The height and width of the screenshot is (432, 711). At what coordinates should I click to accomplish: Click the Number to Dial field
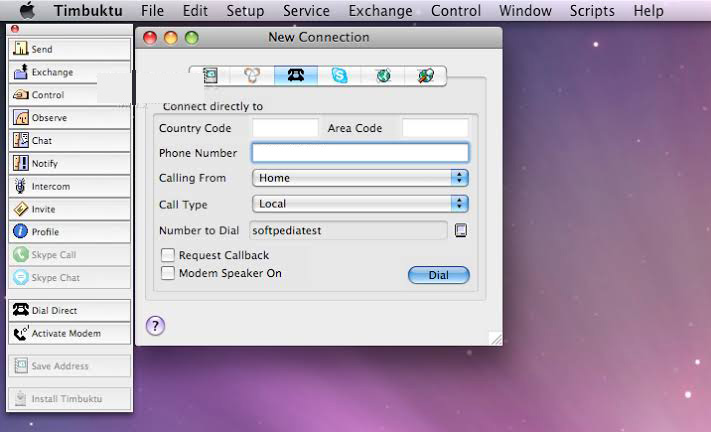point(348,230)
